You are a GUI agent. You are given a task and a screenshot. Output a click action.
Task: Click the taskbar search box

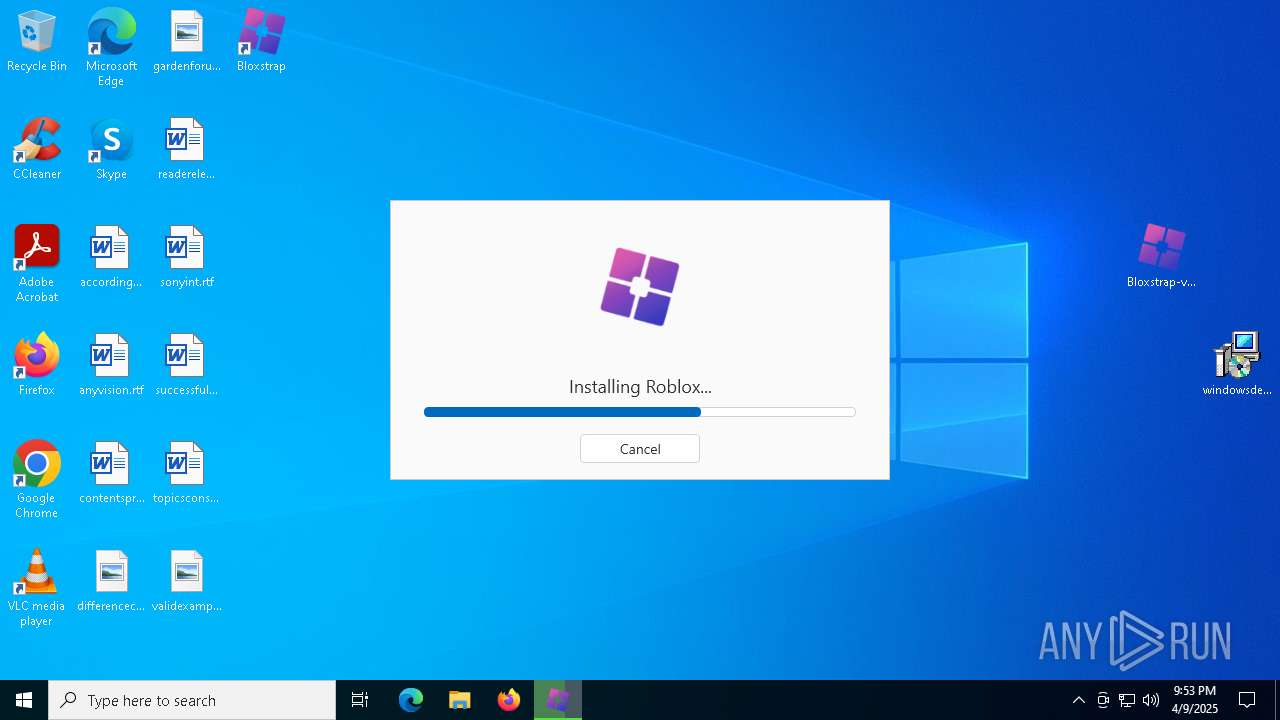(x=192, y=700)
